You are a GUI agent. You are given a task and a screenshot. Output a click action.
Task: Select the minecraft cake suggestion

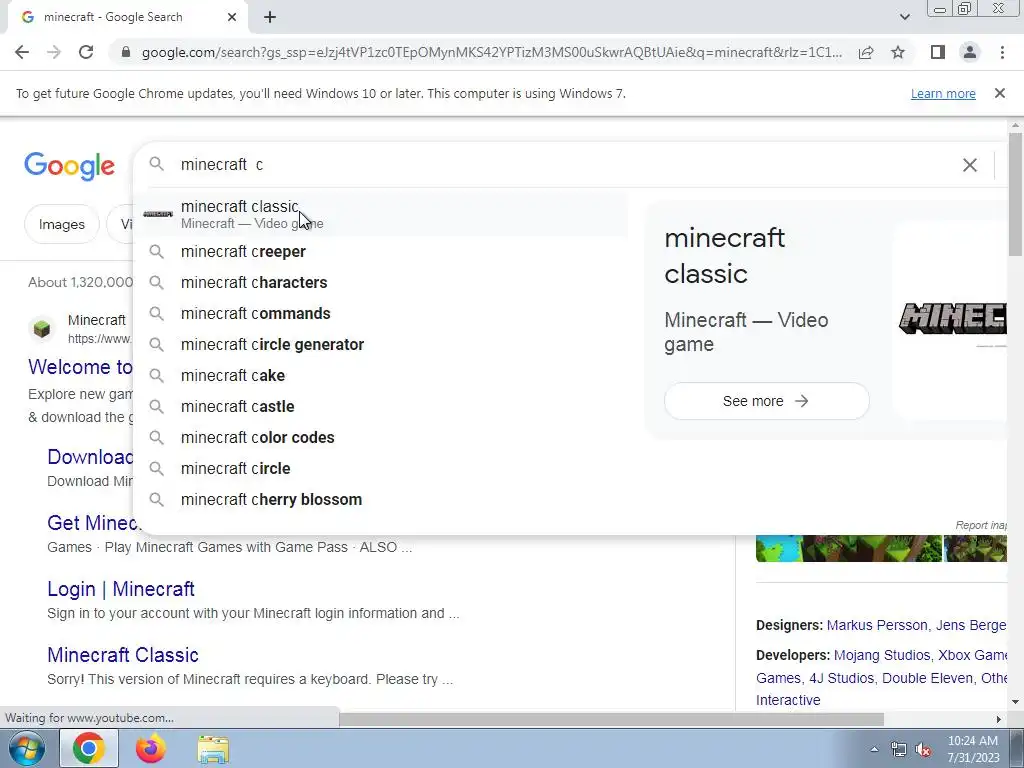click(381, 376)
